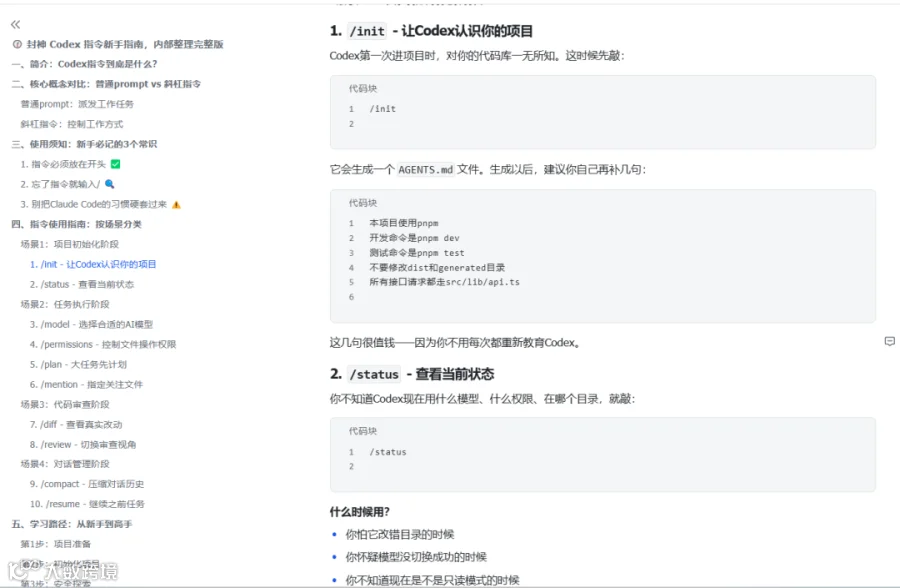Click code line '开发命令是pnpm dev'
Image resolution: width=900 pixels, height=588 pixels.
[x=414, y=238]
